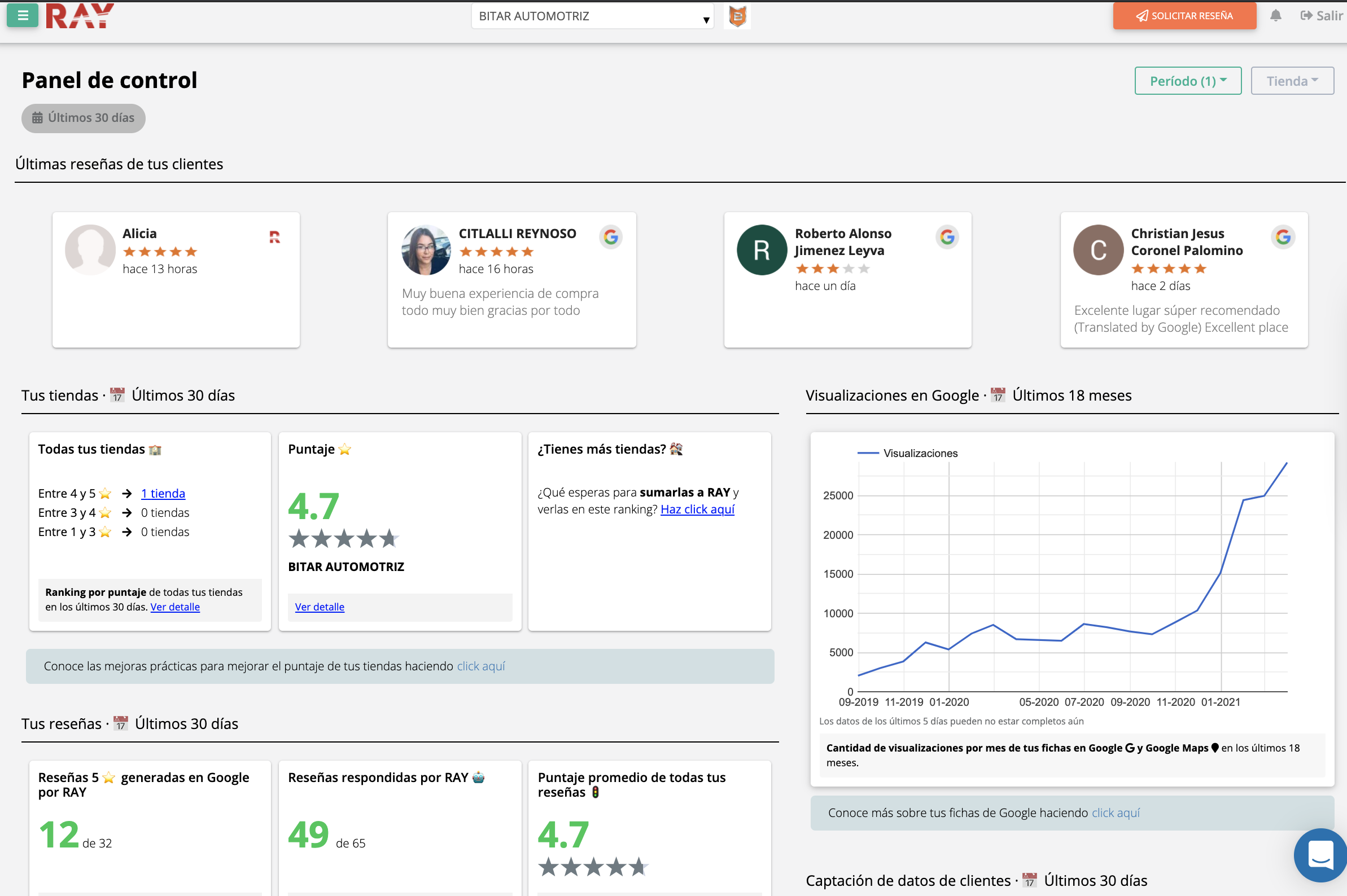Click Citlalli Reynoso's profile photo
Viewport: 1347px width, 896px height.
(425, 250)
